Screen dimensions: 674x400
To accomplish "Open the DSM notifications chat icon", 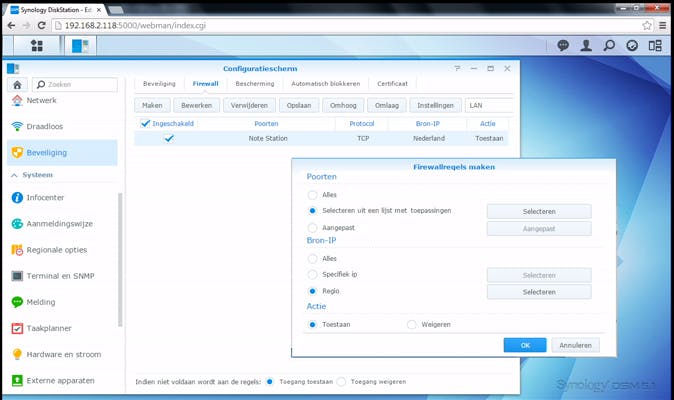I will coord(563,45).
